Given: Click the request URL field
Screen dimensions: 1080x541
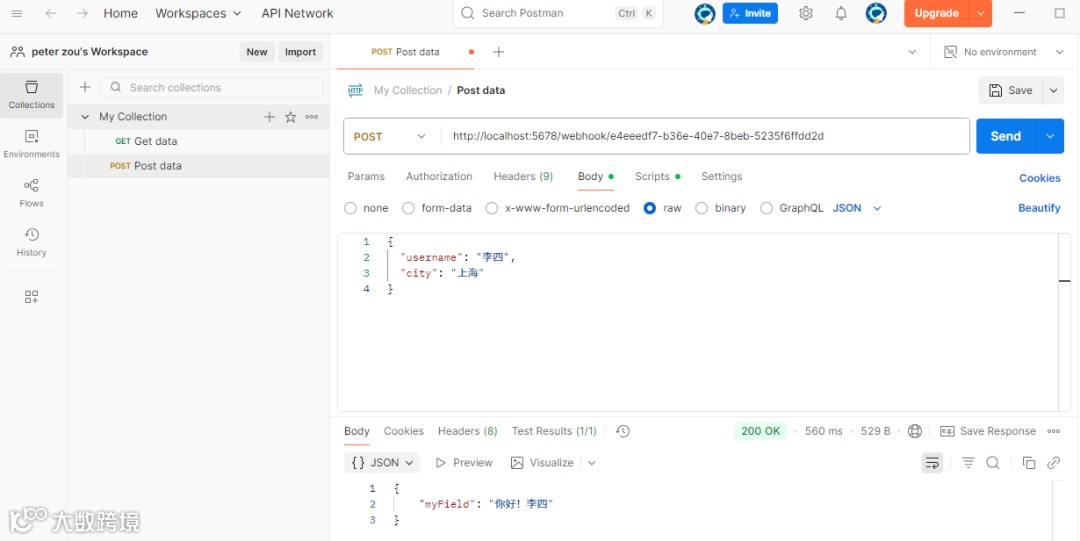Looking at the screenshot, I should (x=705, y=136).
